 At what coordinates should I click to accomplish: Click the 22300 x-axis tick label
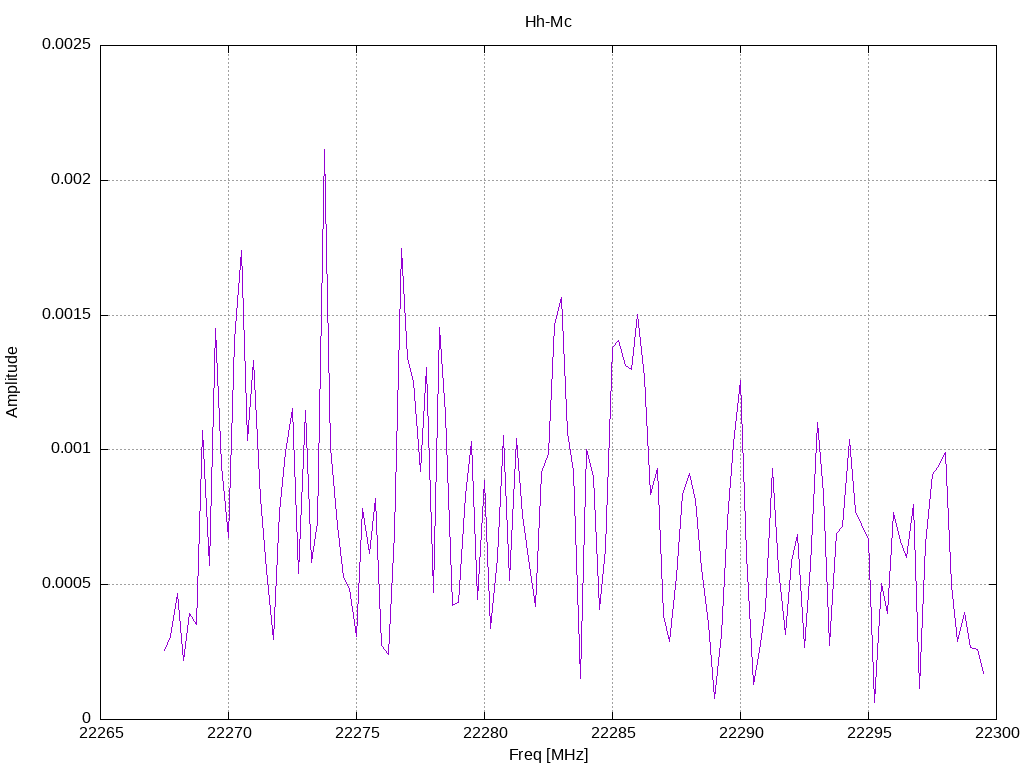coord(997,733)
